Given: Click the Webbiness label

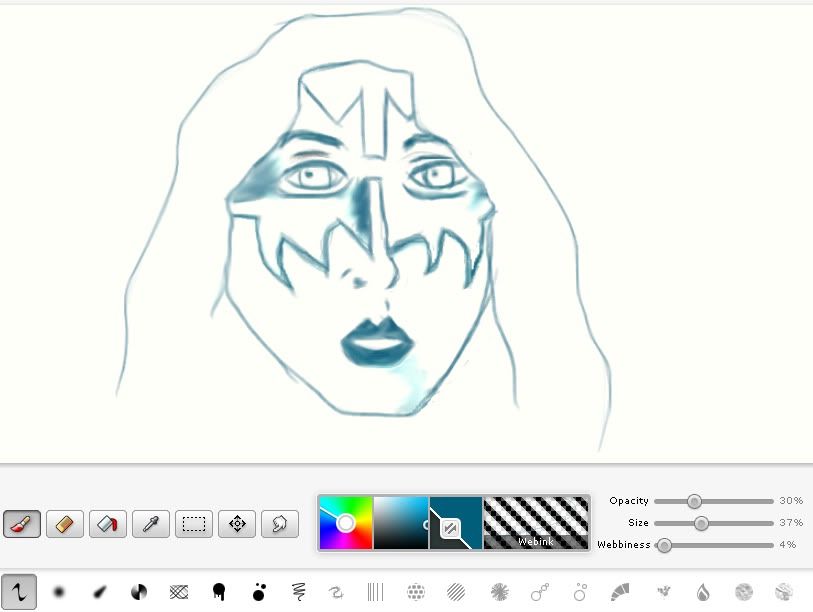Looking at the screenshot, I should pos(624,545).
